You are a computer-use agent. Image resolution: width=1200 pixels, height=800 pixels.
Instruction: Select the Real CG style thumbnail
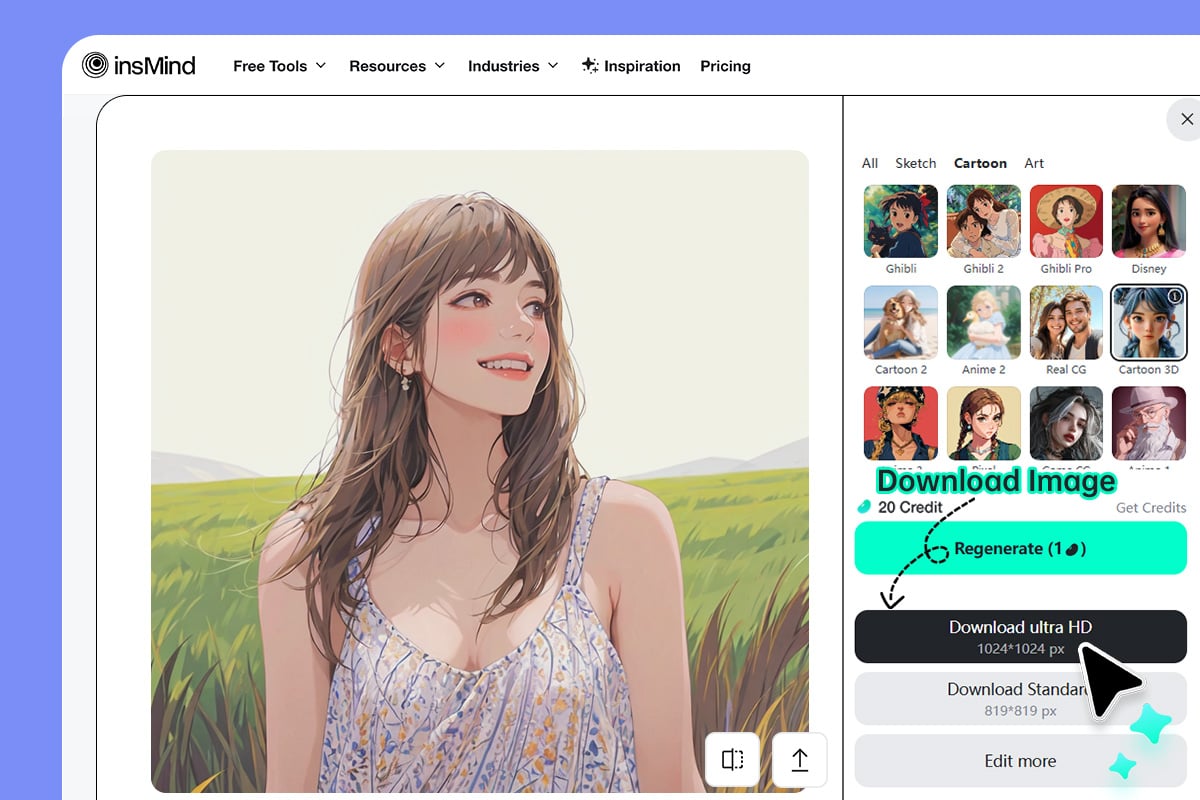click(x=1066, y=322)
